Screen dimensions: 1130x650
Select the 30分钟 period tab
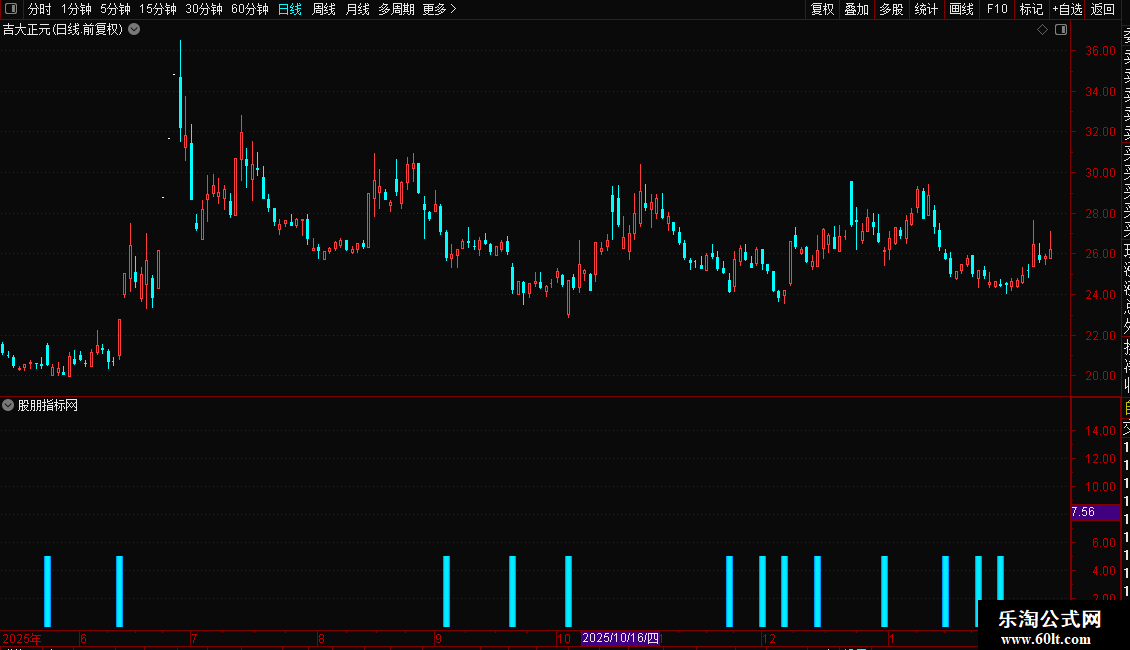(x=204, y=9)
